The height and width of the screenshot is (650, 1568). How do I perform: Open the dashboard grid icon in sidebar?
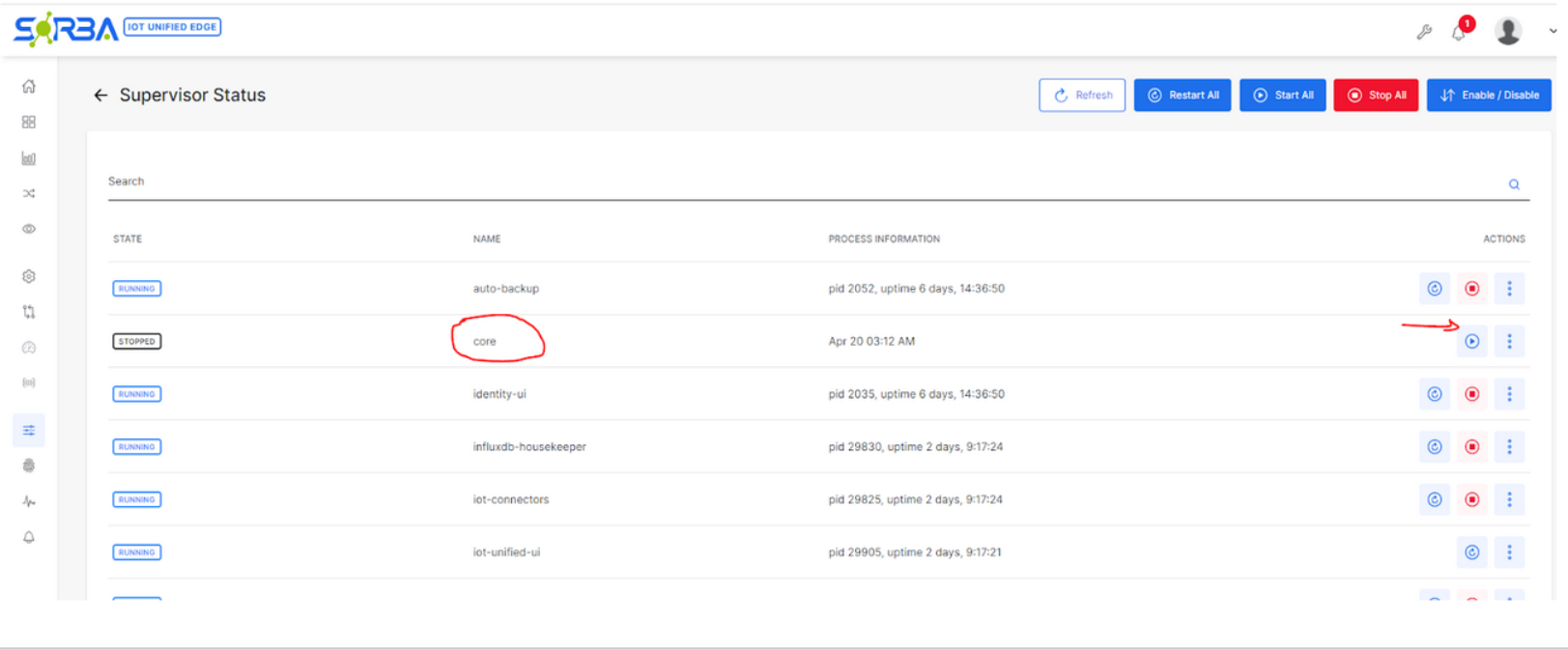[x=29, y=123]
